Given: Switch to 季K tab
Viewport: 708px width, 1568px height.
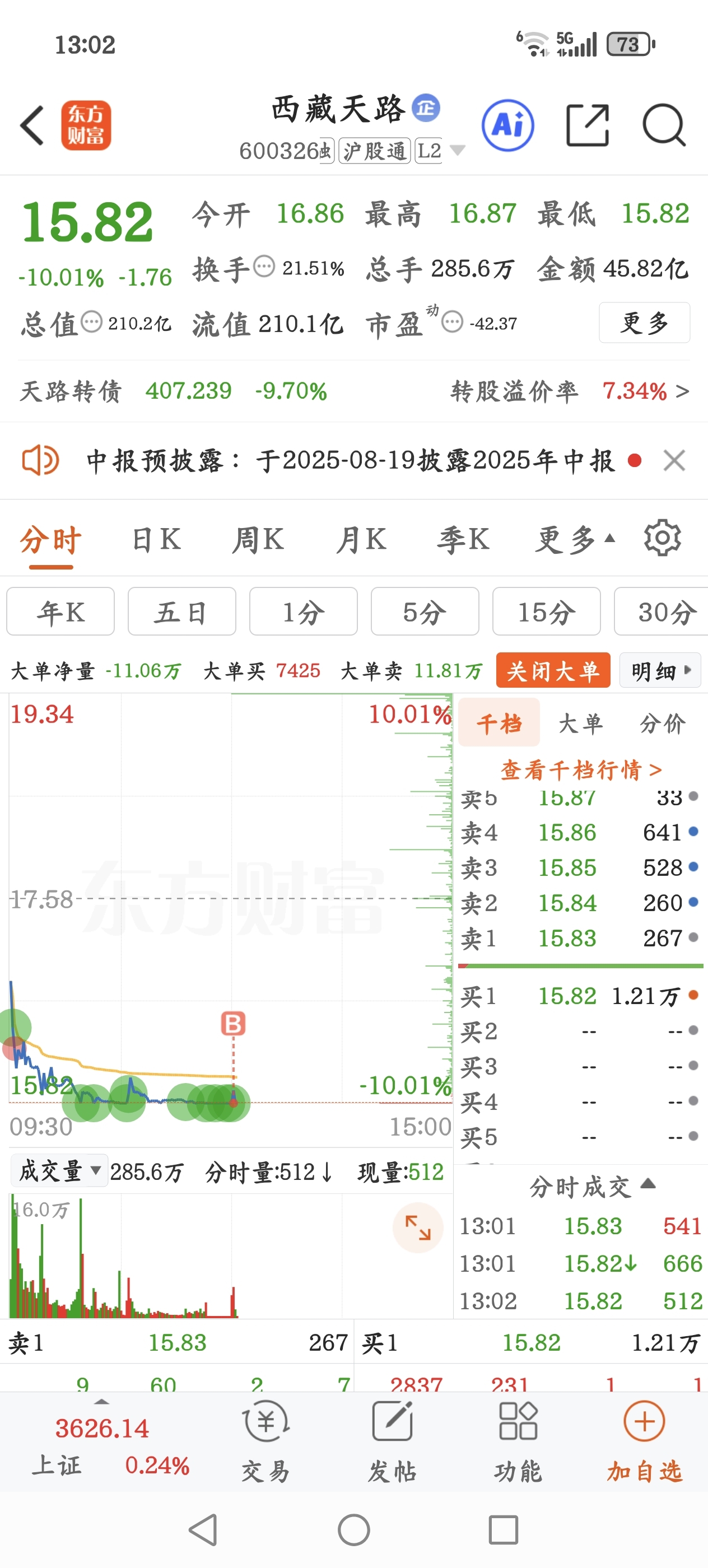Looking at the screenshot, I should 464,539.
